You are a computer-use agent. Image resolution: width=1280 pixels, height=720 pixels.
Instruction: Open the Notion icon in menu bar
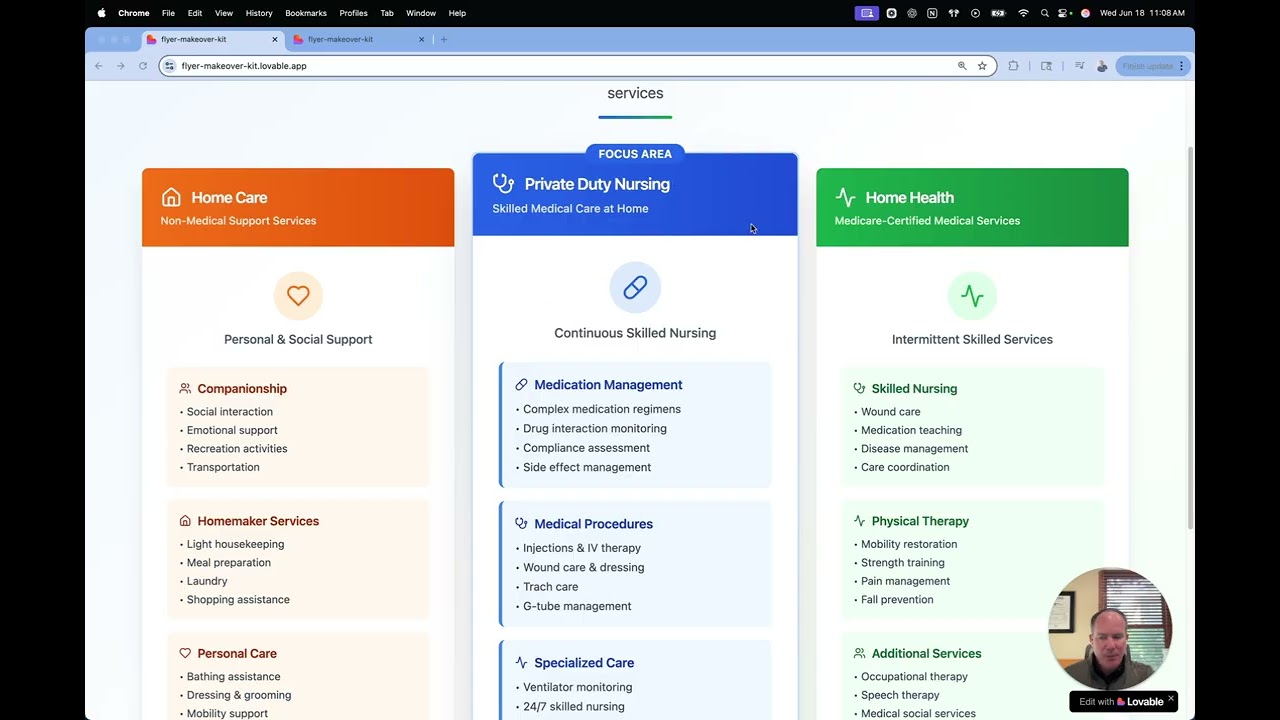point(932,13)
